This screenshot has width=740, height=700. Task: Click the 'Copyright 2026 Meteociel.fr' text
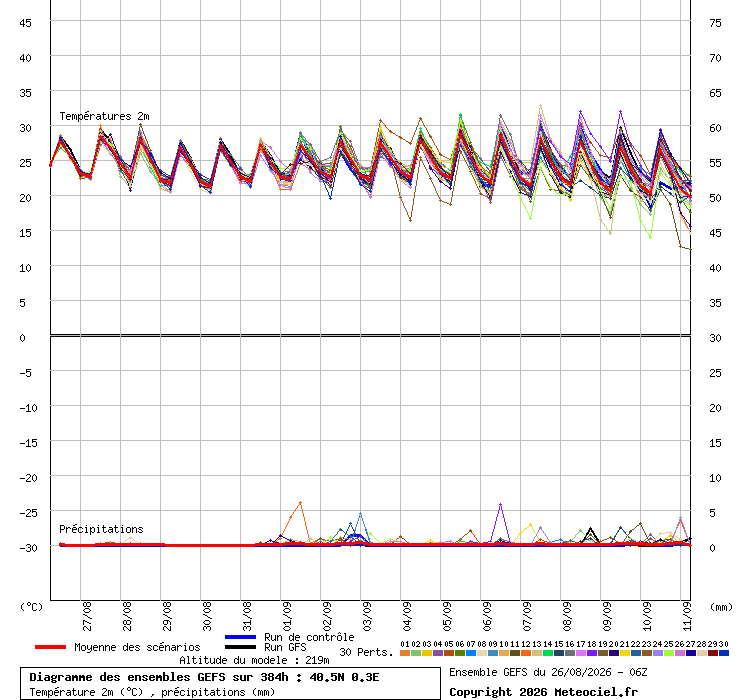click(x=543, y=692)
